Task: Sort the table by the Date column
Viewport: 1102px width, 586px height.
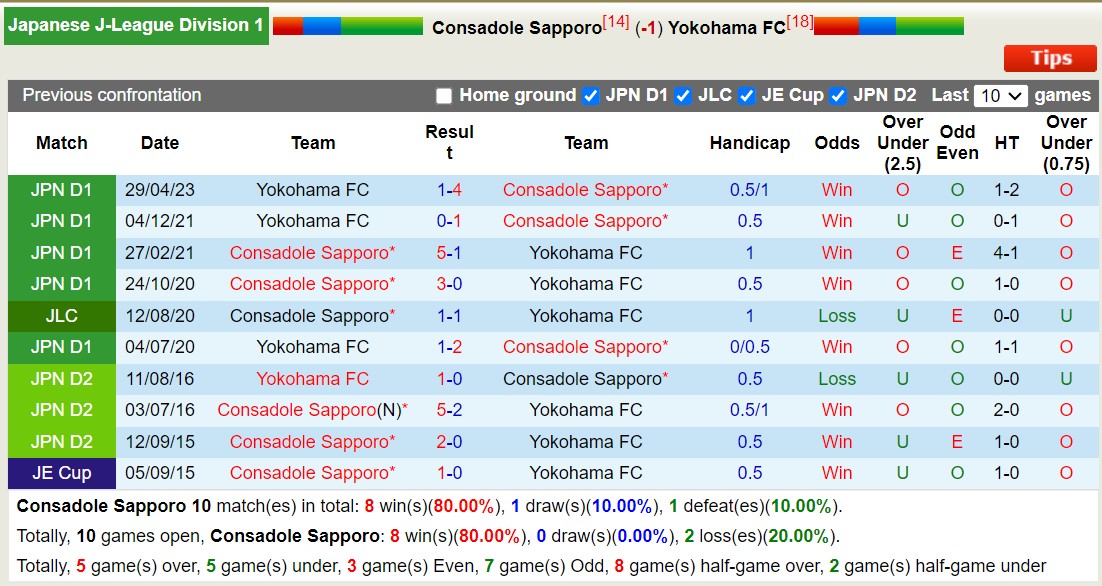Action: pyautogui.click(x=159, y=143)
